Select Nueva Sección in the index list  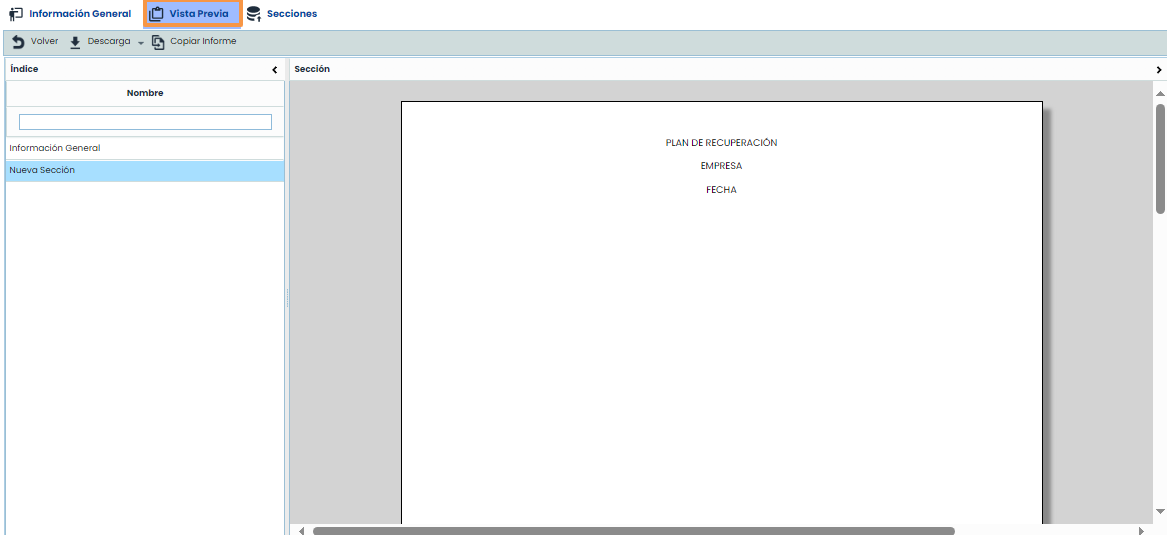[42, 171]
